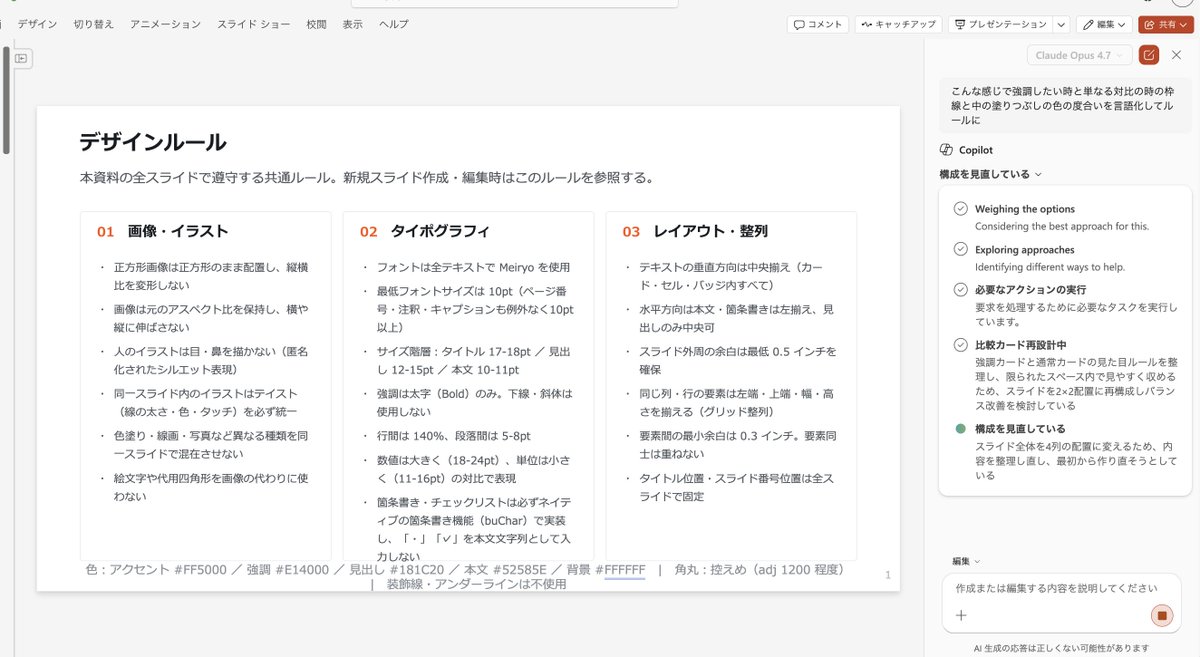Select the レイアウト・整列 card heading
Screen dimensions: 1200x657
710,231
